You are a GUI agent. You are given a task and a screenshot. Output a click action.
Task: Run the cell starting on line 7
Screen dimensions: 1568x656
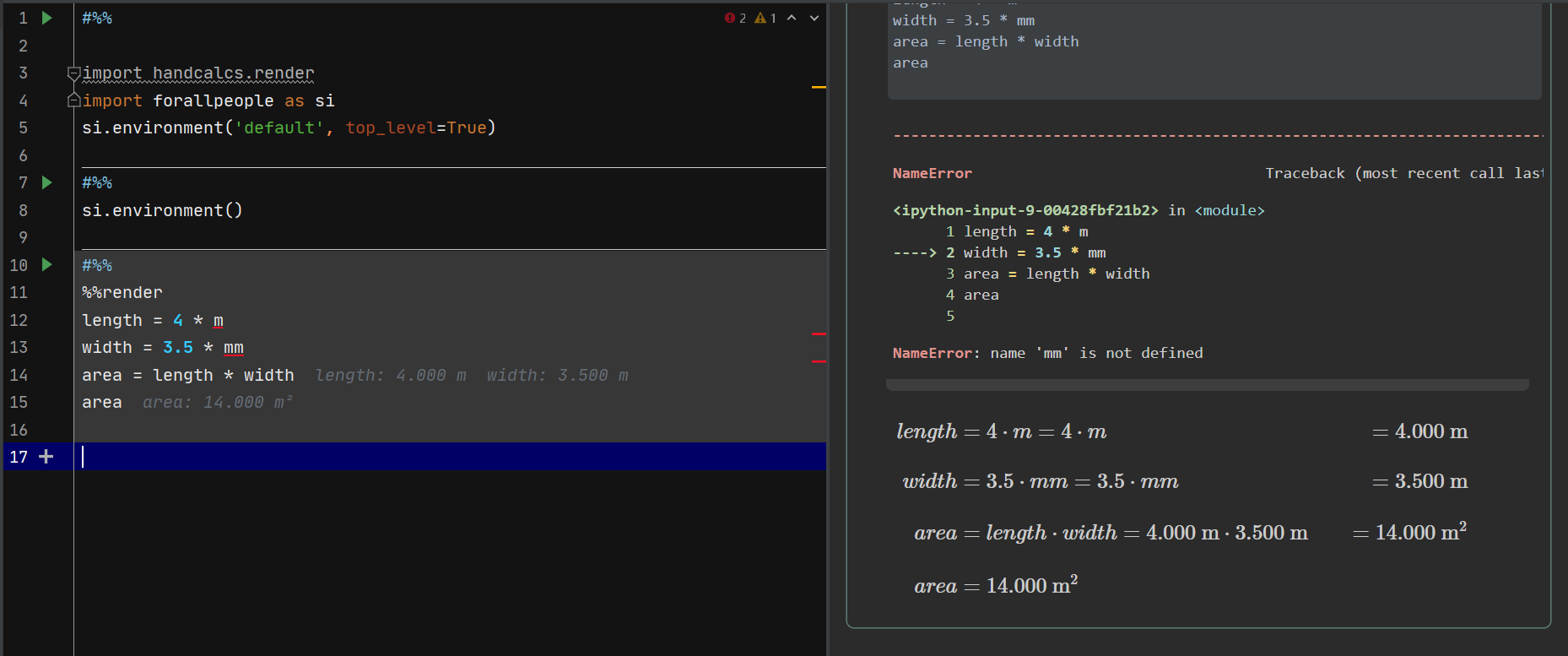pos(47,182)
